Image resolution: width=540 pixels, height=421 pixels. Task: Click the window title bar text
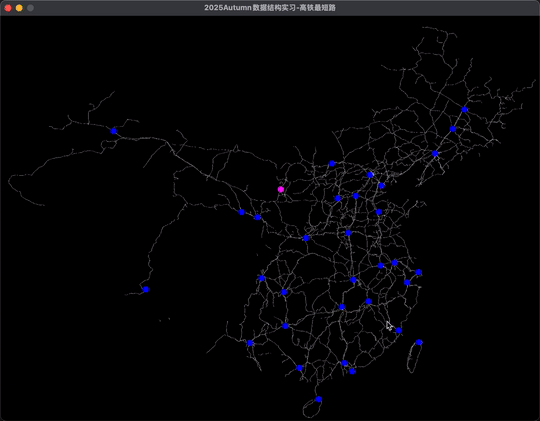click(x=270, y=8)
